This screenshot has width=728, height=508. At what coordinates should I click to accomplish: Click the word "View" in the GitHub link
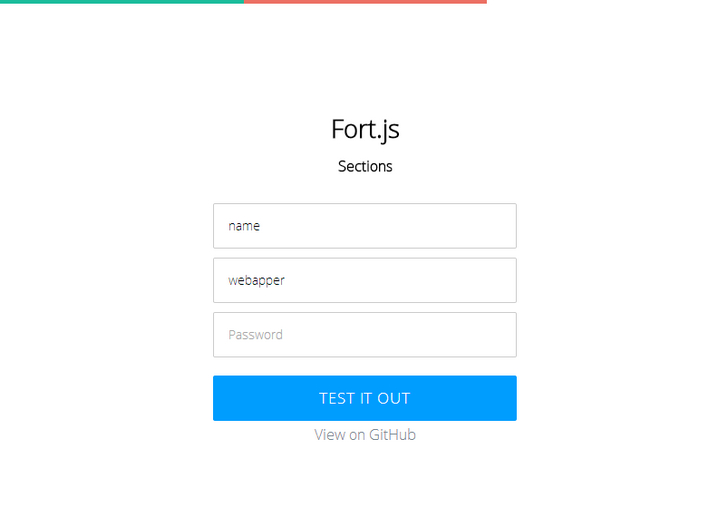click(330, 435)
